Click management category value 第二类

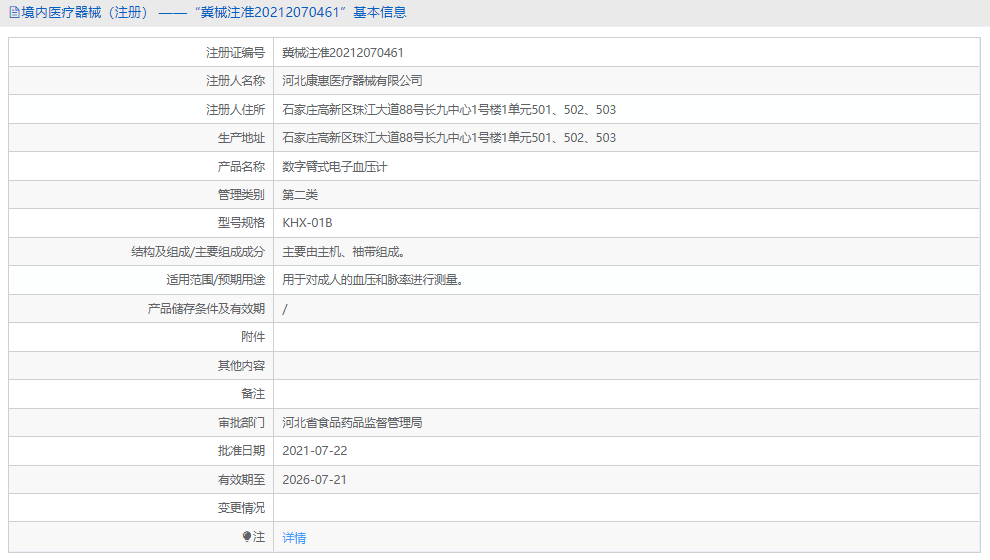point(300,194)
